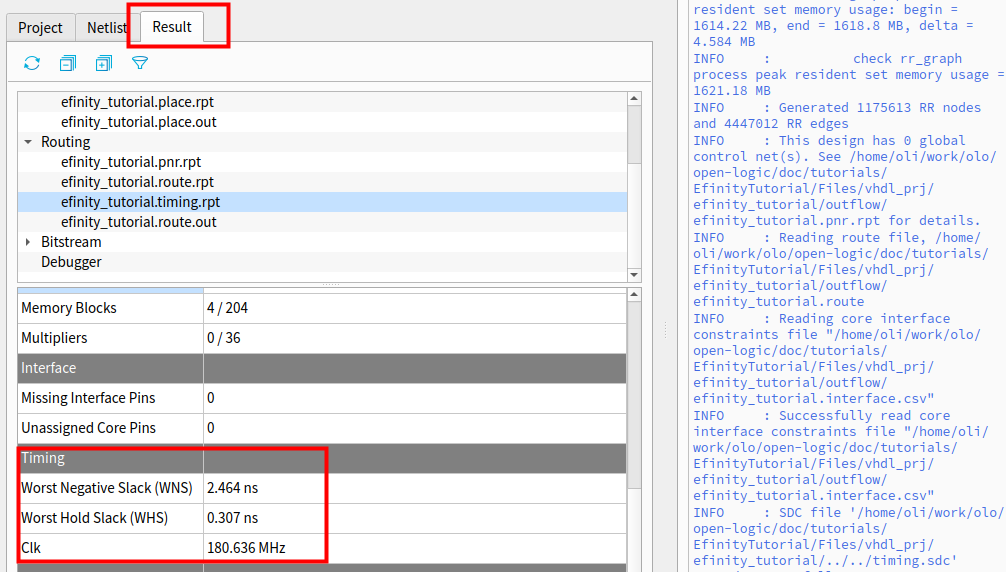1006x572 pixels.
Task: Click the summary table scrollbar thumb
Action: (x=634, y=395)
